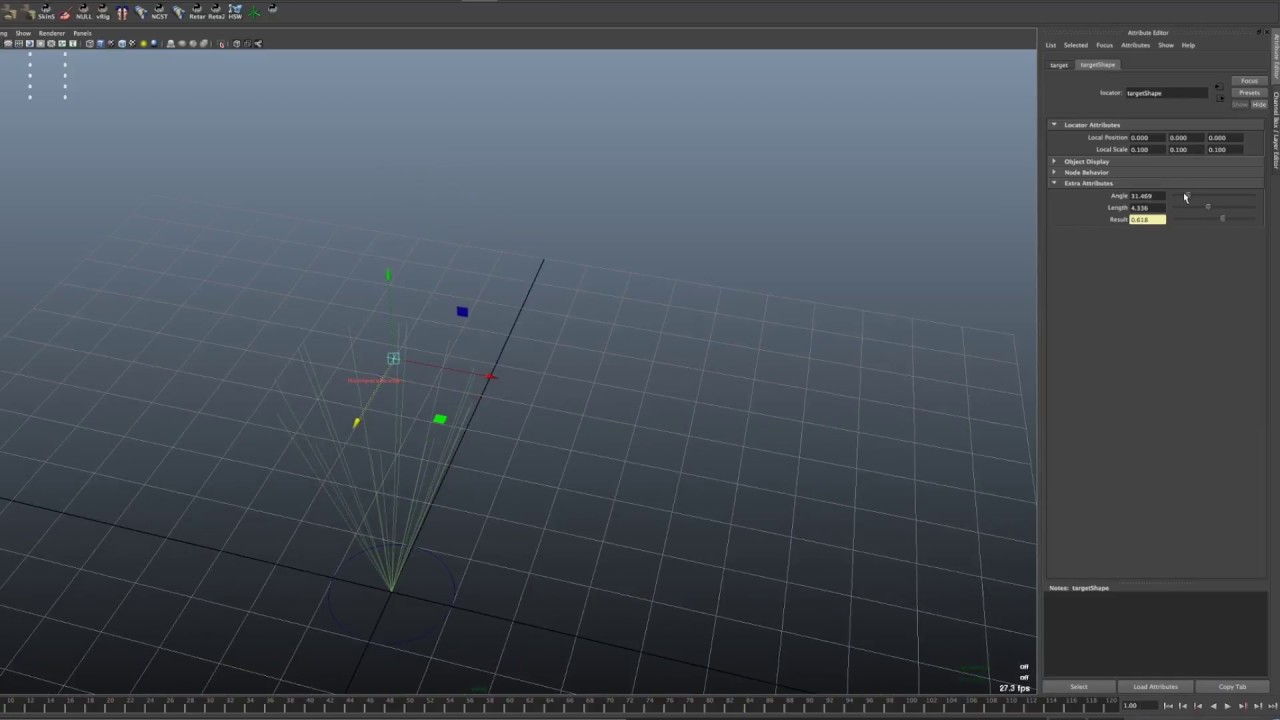The width and height of the screenshot is (1280, 720).
Task: Jump to start of playback range
Action: [1168, 706]
